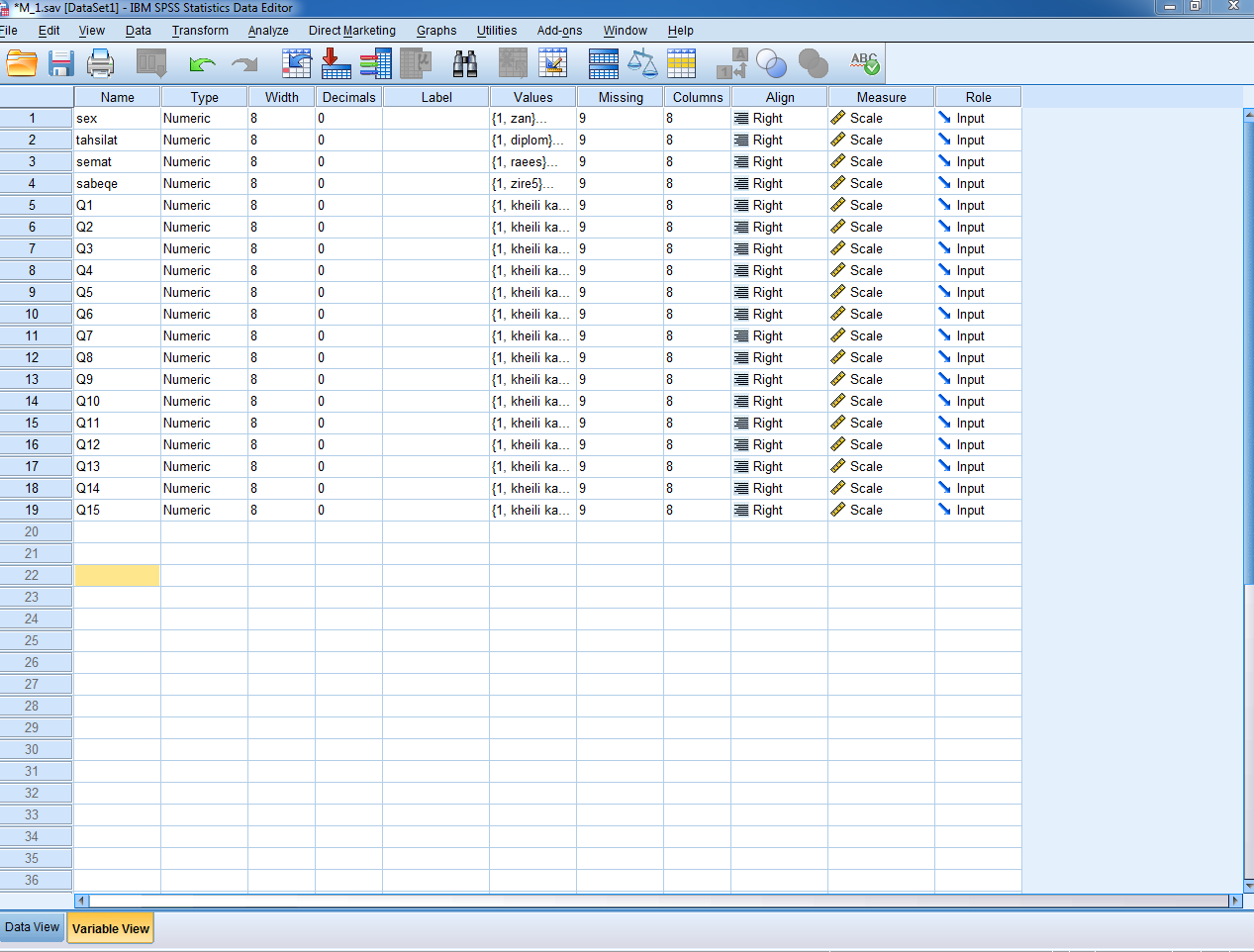Viewport: 1254px width, 952px height.
Task: Open the Direct Marketing menu
Action: tap(351, 31)
